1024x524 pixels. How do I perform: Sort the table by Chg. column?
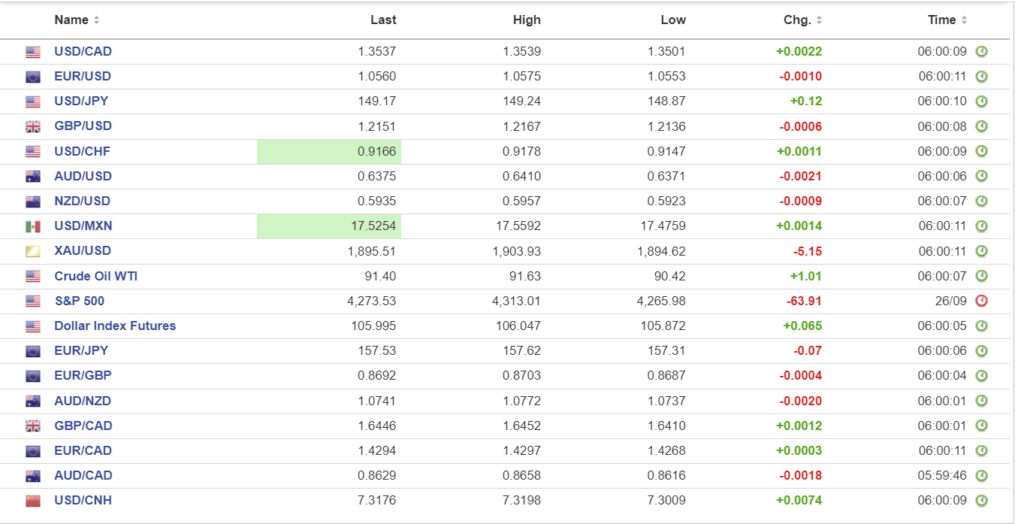803,20
